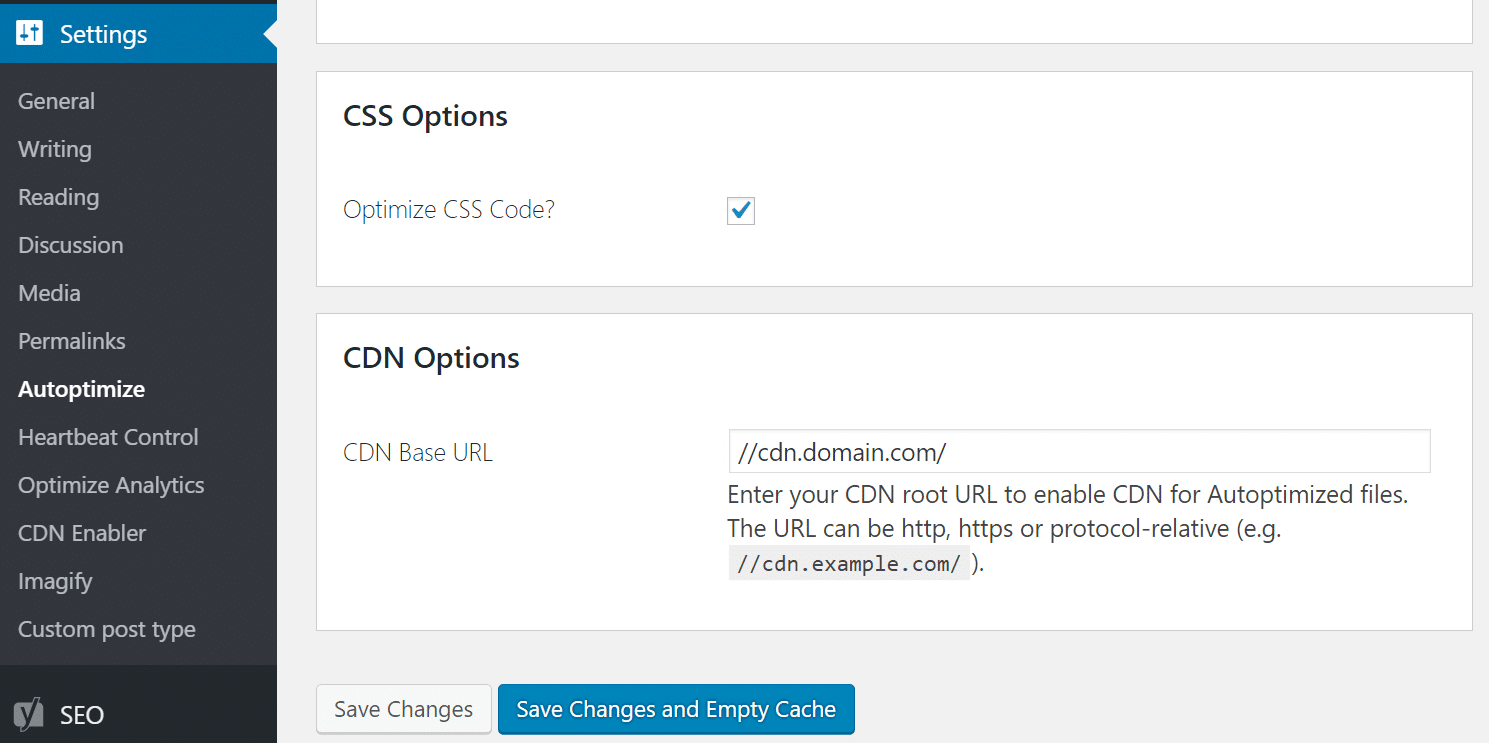Open the Yoast SEO icon in sidebar
Image resolution: width=1489 pixels, height=743 pixels.
30,715
